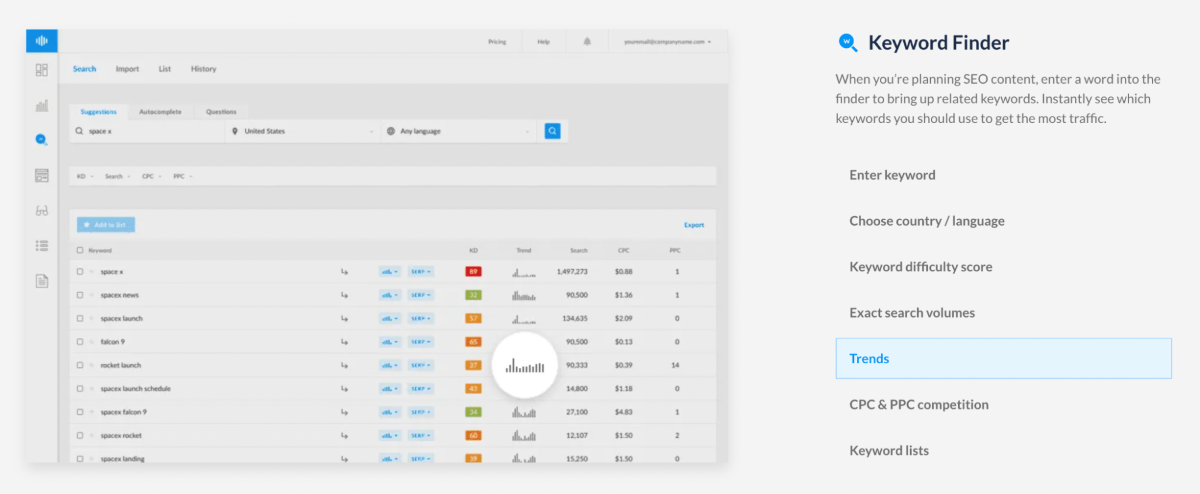Select the Keyword Finder magnifier sidebar icon
The width and height of the screenshot is (1200, 494).
click(x=41, y=140)
